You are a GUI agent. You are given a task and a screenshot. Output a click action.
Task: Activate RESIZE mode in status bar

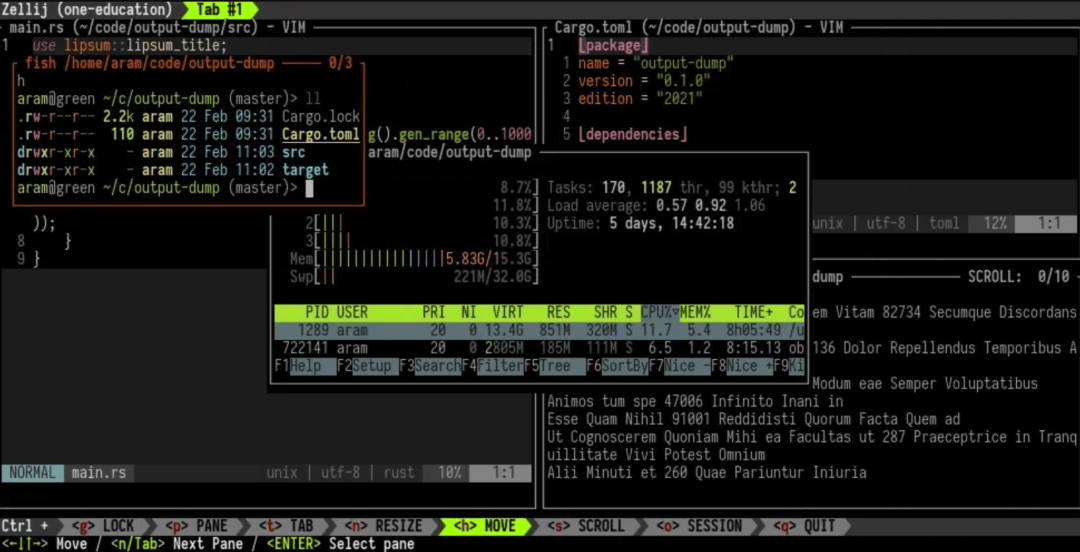point(383,527)
